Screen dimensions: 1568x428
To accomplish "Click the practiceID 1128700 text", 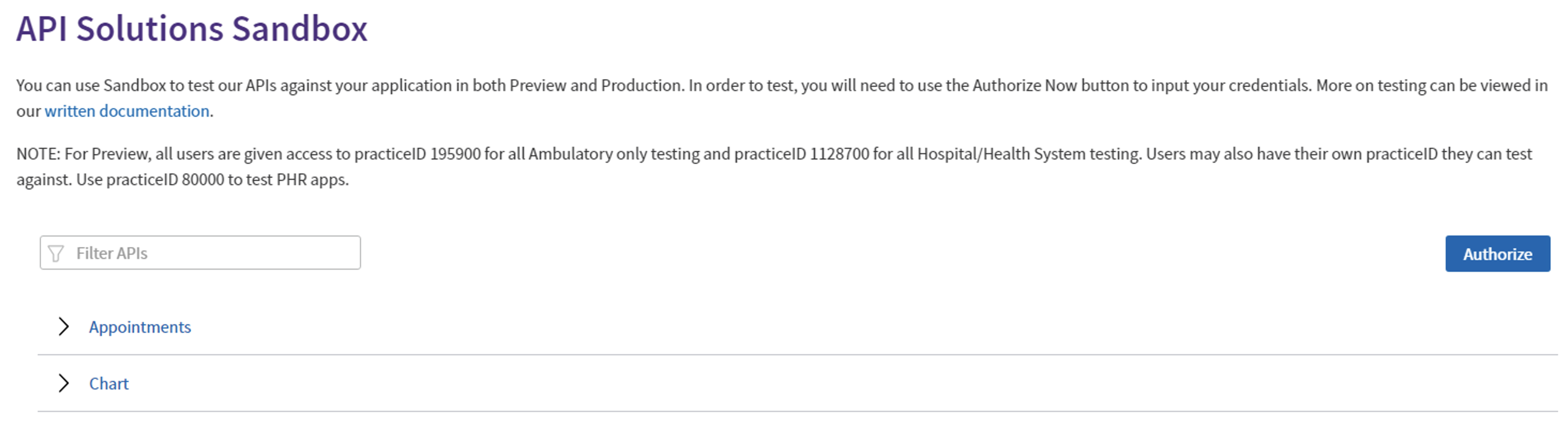I will 802,154.
